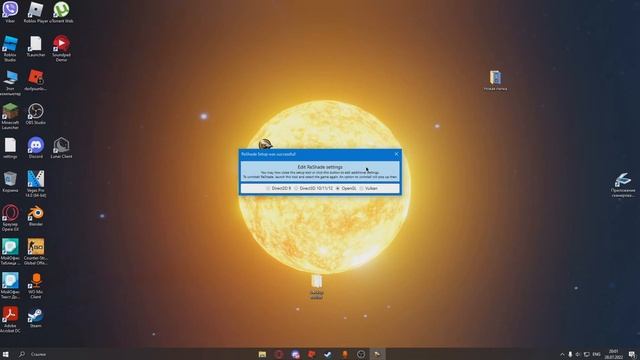The image size is (640, 360).
Task: Select the This PC computer icon
Action: (x=10, y=82)
